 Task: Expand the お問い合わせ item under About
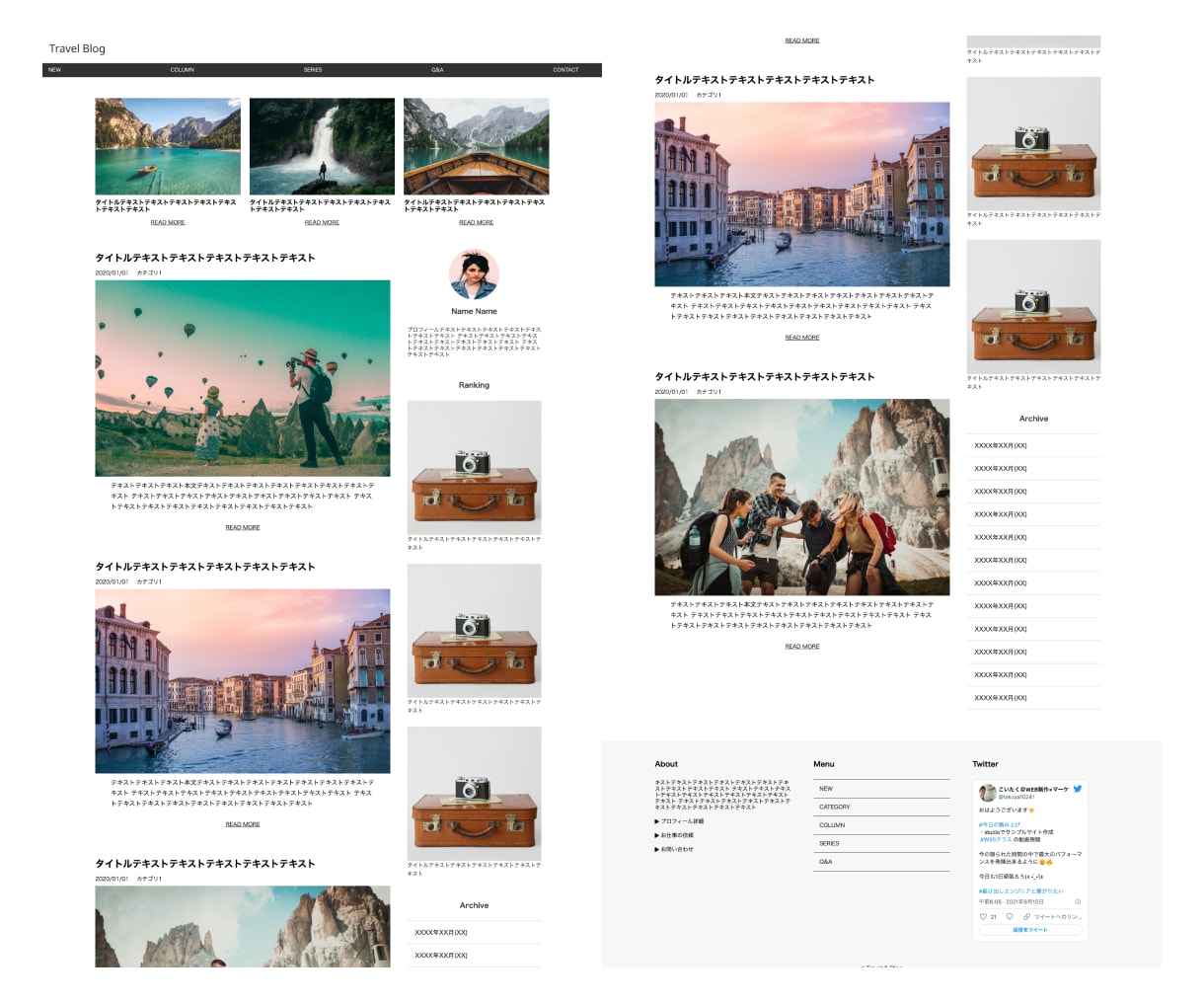click(x=674, y=849)
